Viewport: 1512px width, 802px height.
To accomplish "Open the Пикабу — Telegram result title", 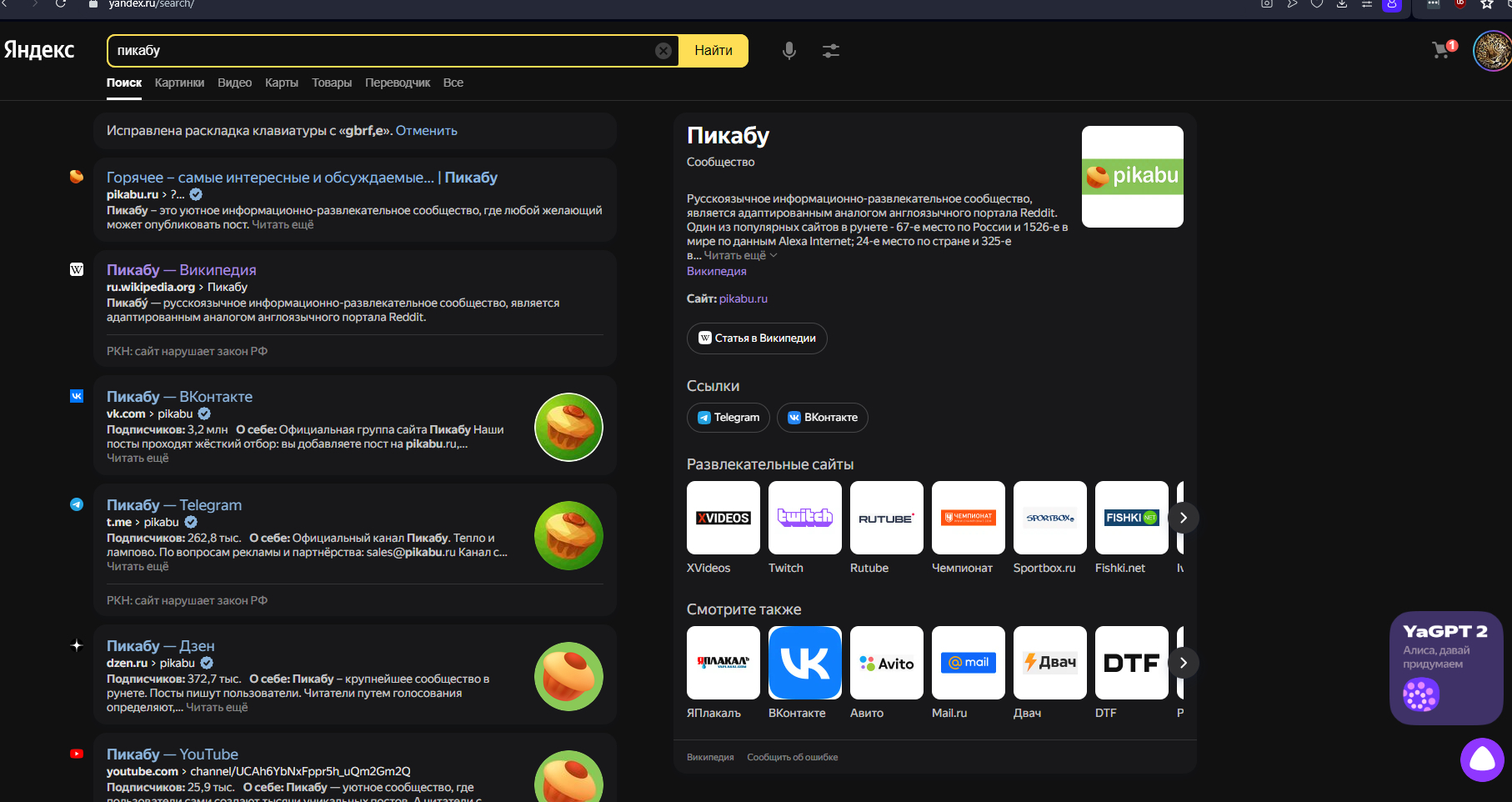I will tap(174, 505).
